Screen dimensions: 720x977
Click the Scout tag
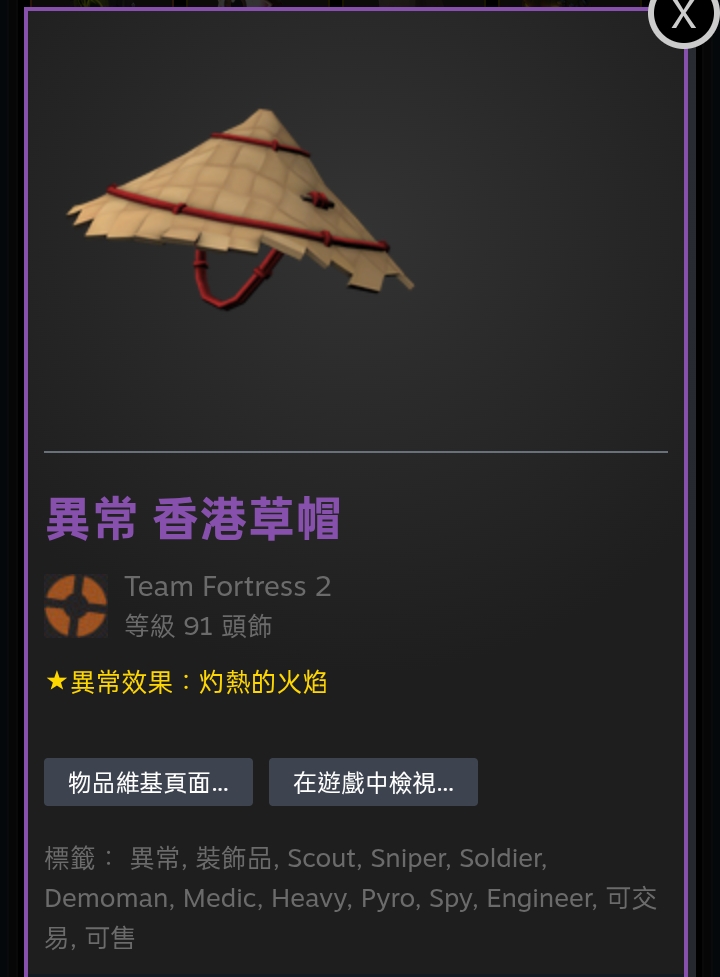(x=321, y=858)
